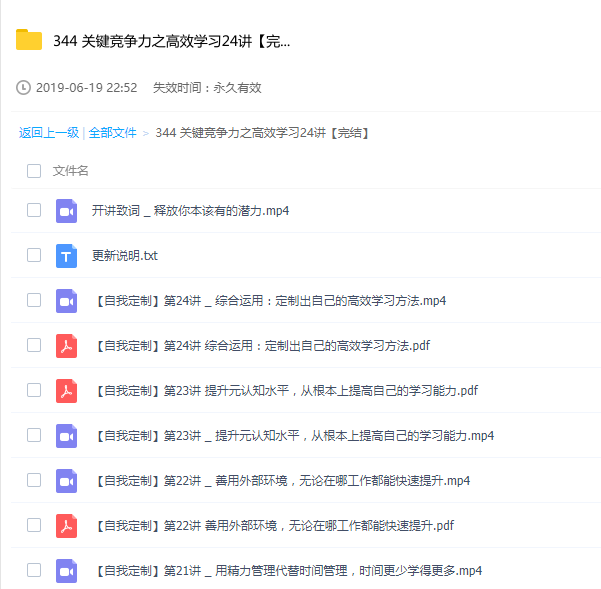Click the yellow folder icon at top
This screenshot has height=589, width=601.
point(29,39)
